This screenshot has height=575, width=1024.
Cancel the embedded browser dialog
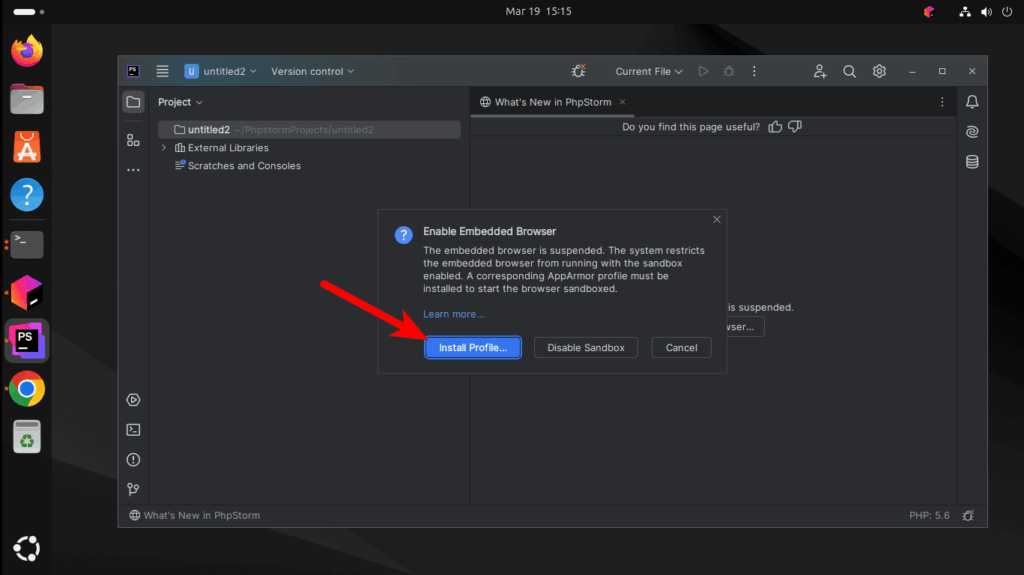[x=681, y=348]
